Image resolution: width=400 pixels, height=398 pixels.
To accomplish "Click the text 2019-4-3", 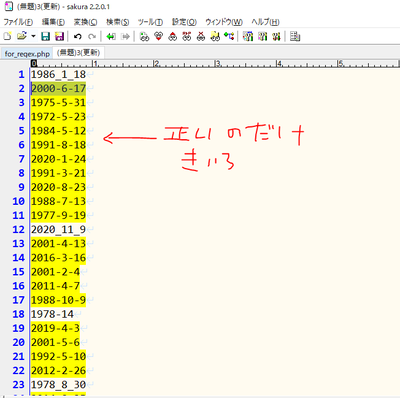I will pos(55,328).
